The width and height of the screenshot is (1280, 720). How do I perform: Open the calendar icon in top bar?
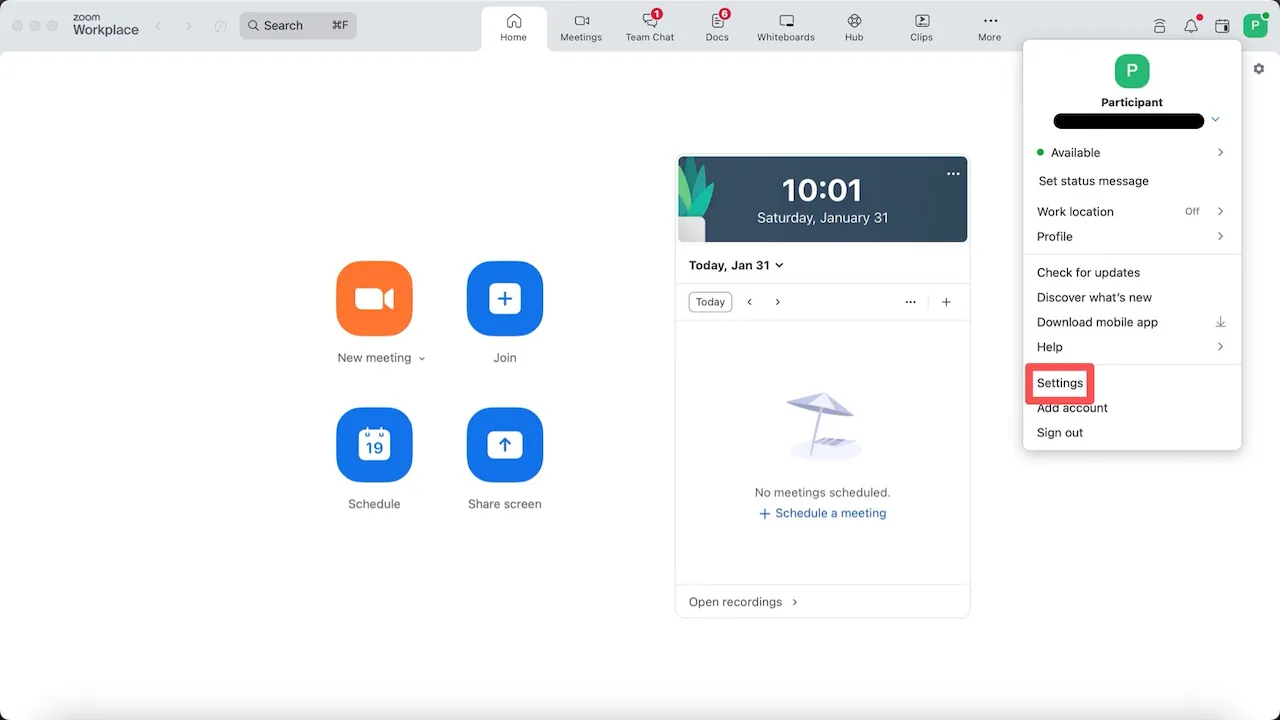[x=1222, y=26]
